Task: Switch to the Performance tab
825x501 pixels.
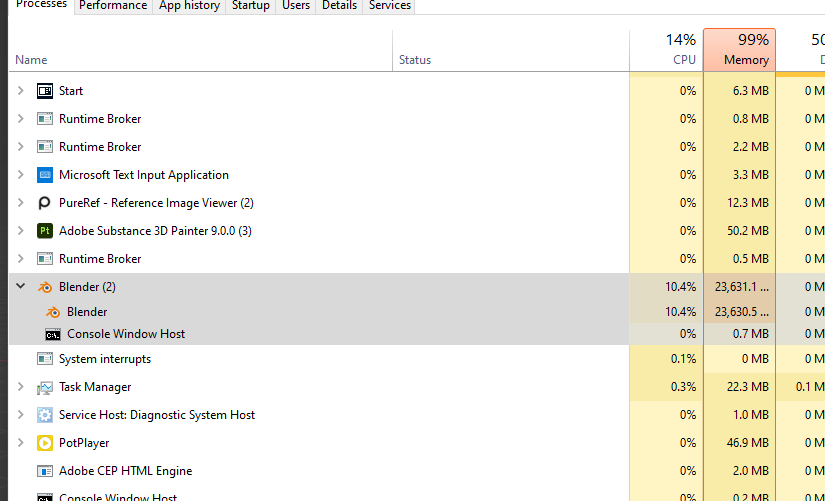Action: click(x=113, y=6)
